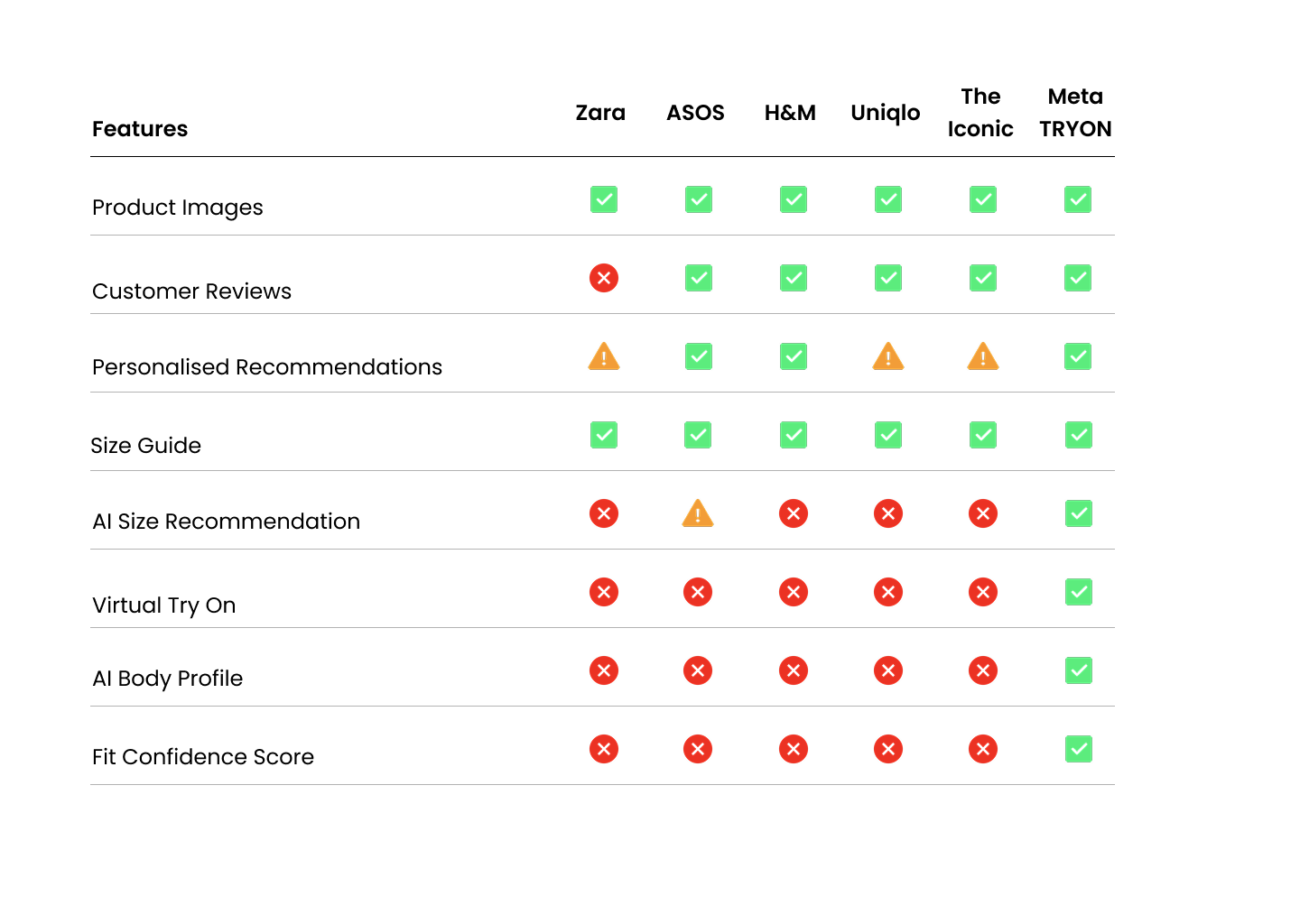The height and width of the screenshot is (924, 1300).
Task: Click Meta TRYON check for Fit Confidence Score
Action: click(x=1078, y=749)
